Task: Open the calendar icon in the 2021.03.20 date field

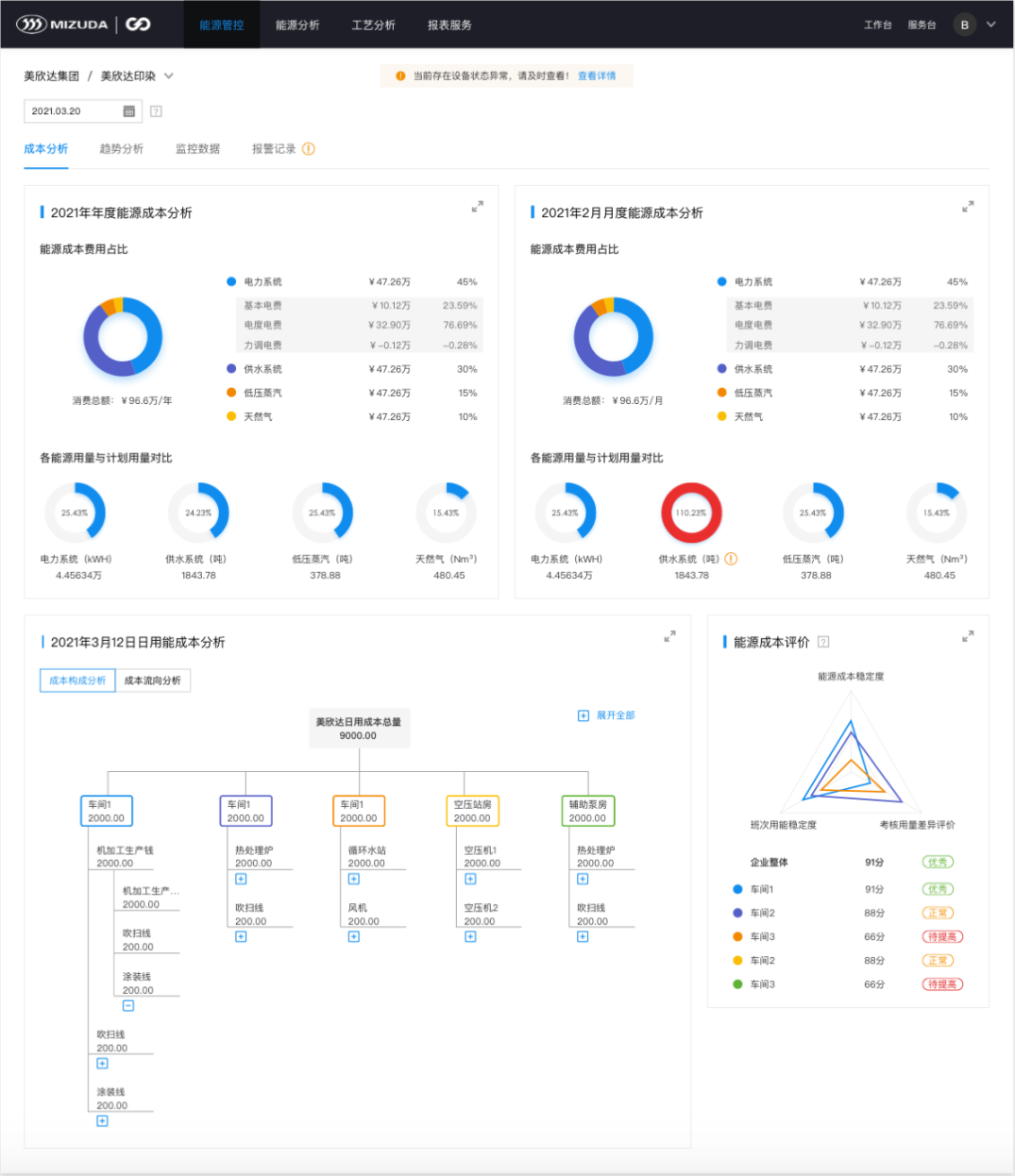Action: click(x=129, y=111)
